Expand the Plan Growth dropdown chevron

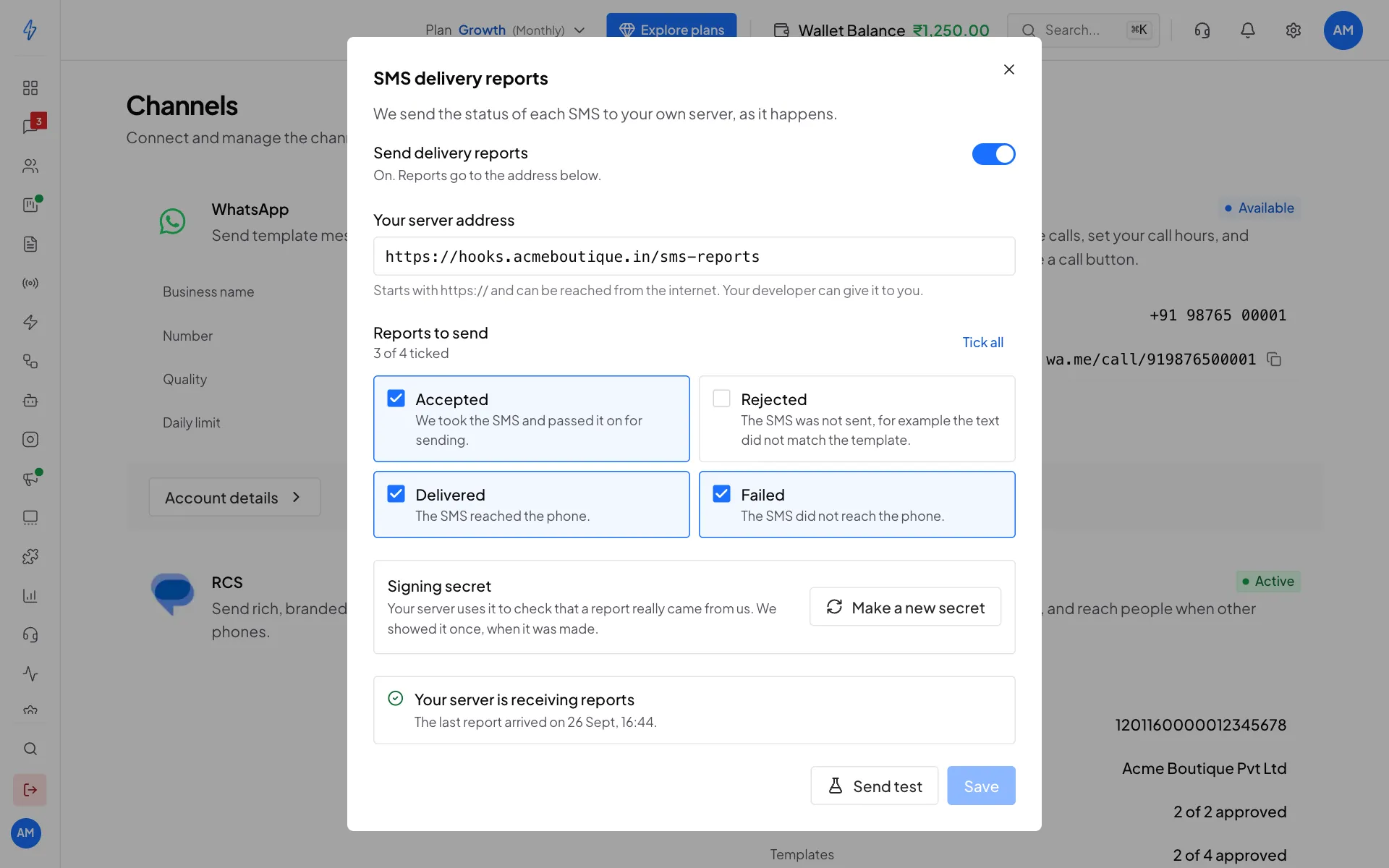(579, 30)
